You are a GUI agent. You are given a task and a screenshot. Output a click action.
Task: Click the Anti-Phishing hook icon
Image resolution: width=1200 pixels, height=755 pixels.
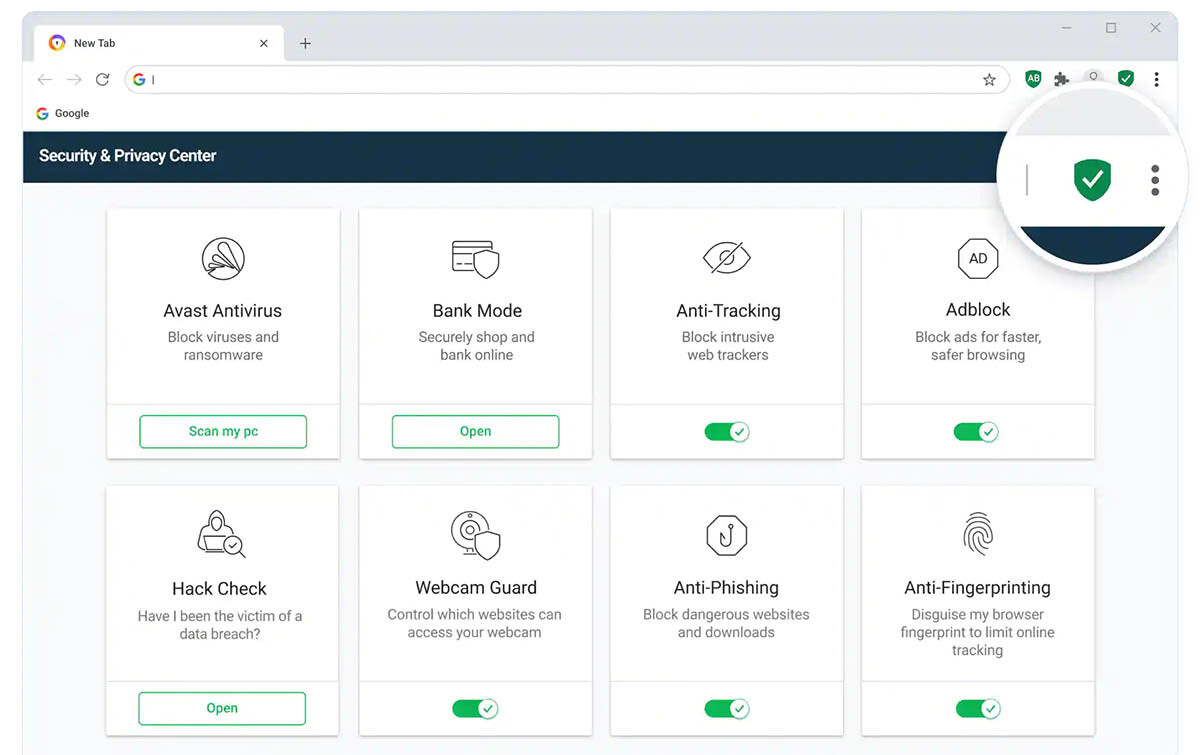(727, 535)
